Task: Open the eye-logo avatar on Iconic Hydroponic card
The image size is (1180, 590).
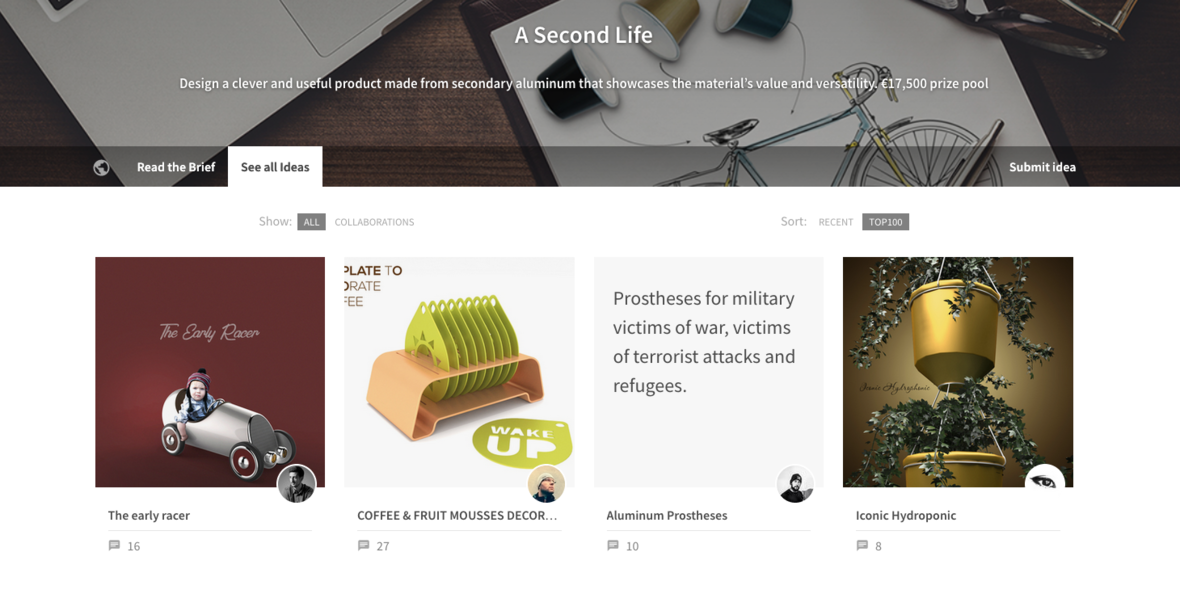Action: click(1045, 482)
